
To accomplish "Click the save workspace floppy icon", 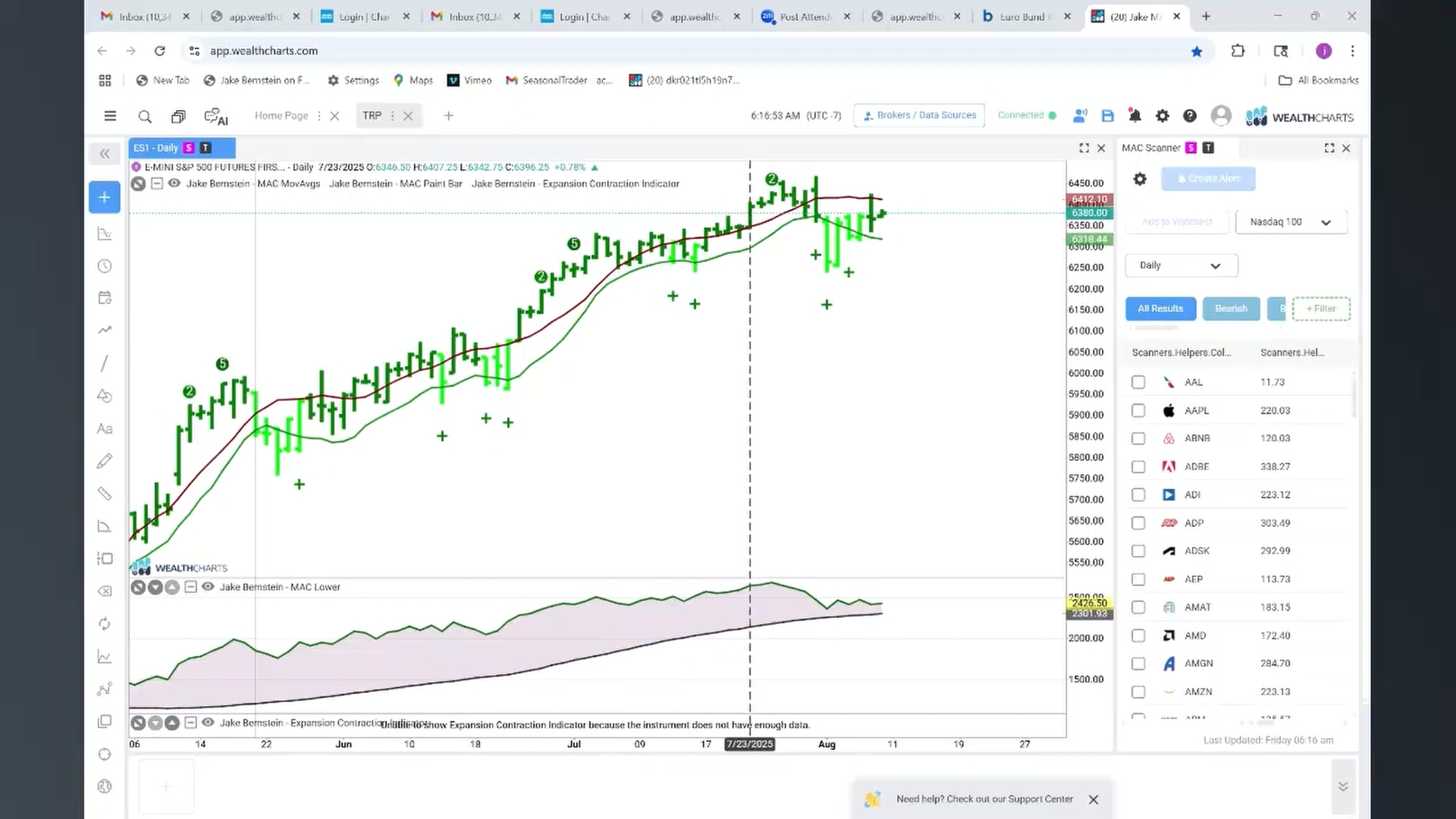I will 1108,116.
